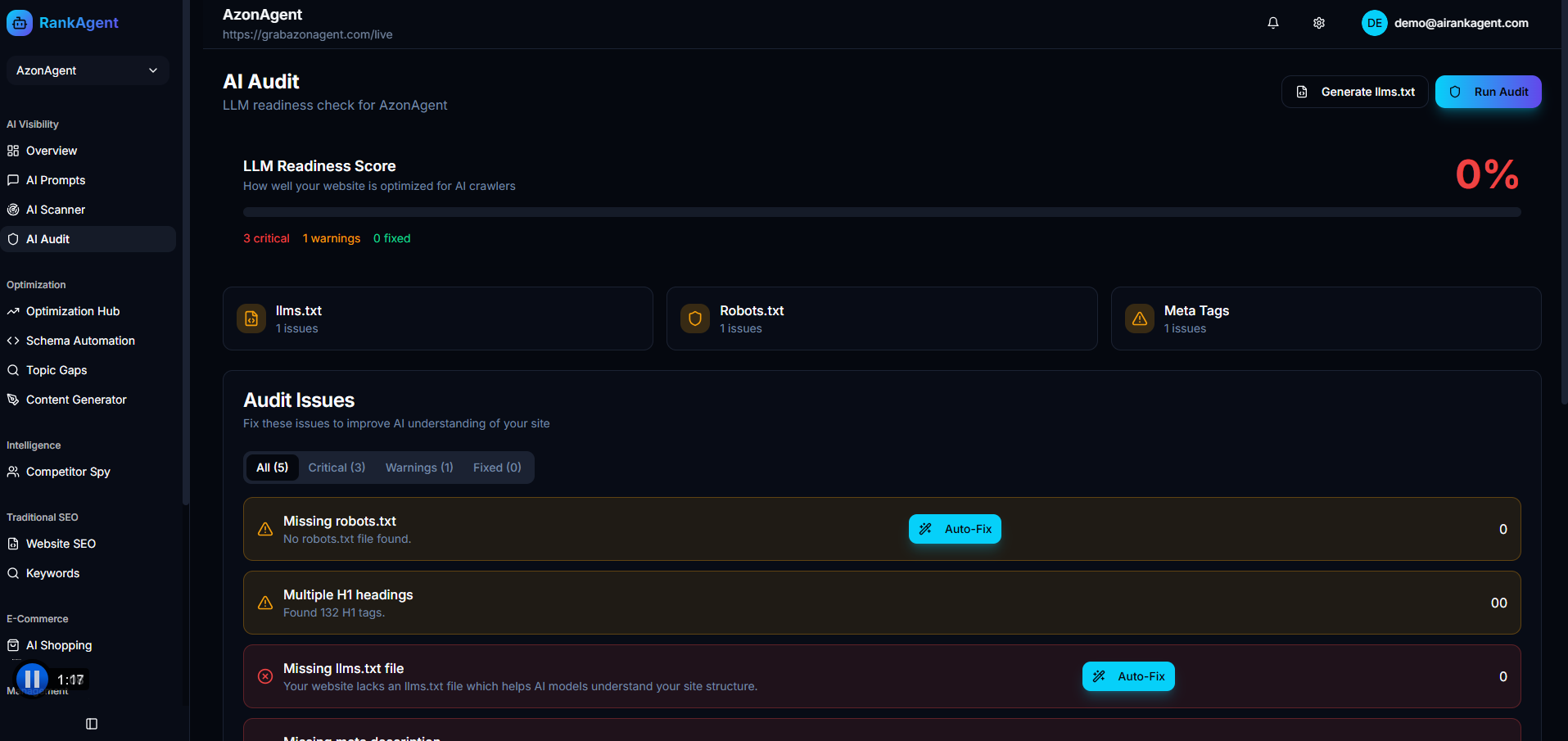The image size is (1568, 741).
Task: Click the RankAgent logo icon
Action: (20, 23)
